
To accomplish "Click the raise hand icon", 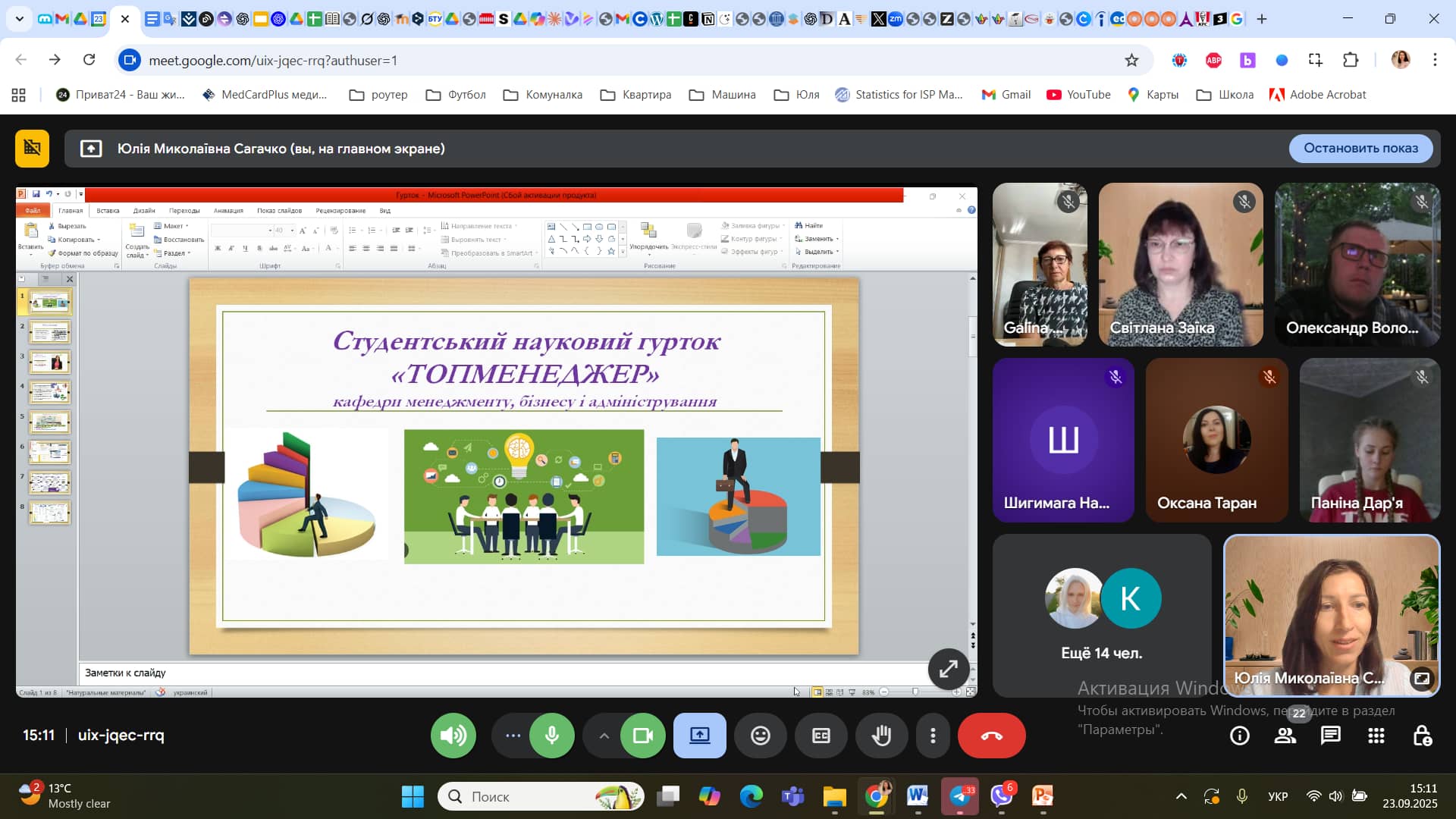I will pyautogui.click(x=881, y=736).
